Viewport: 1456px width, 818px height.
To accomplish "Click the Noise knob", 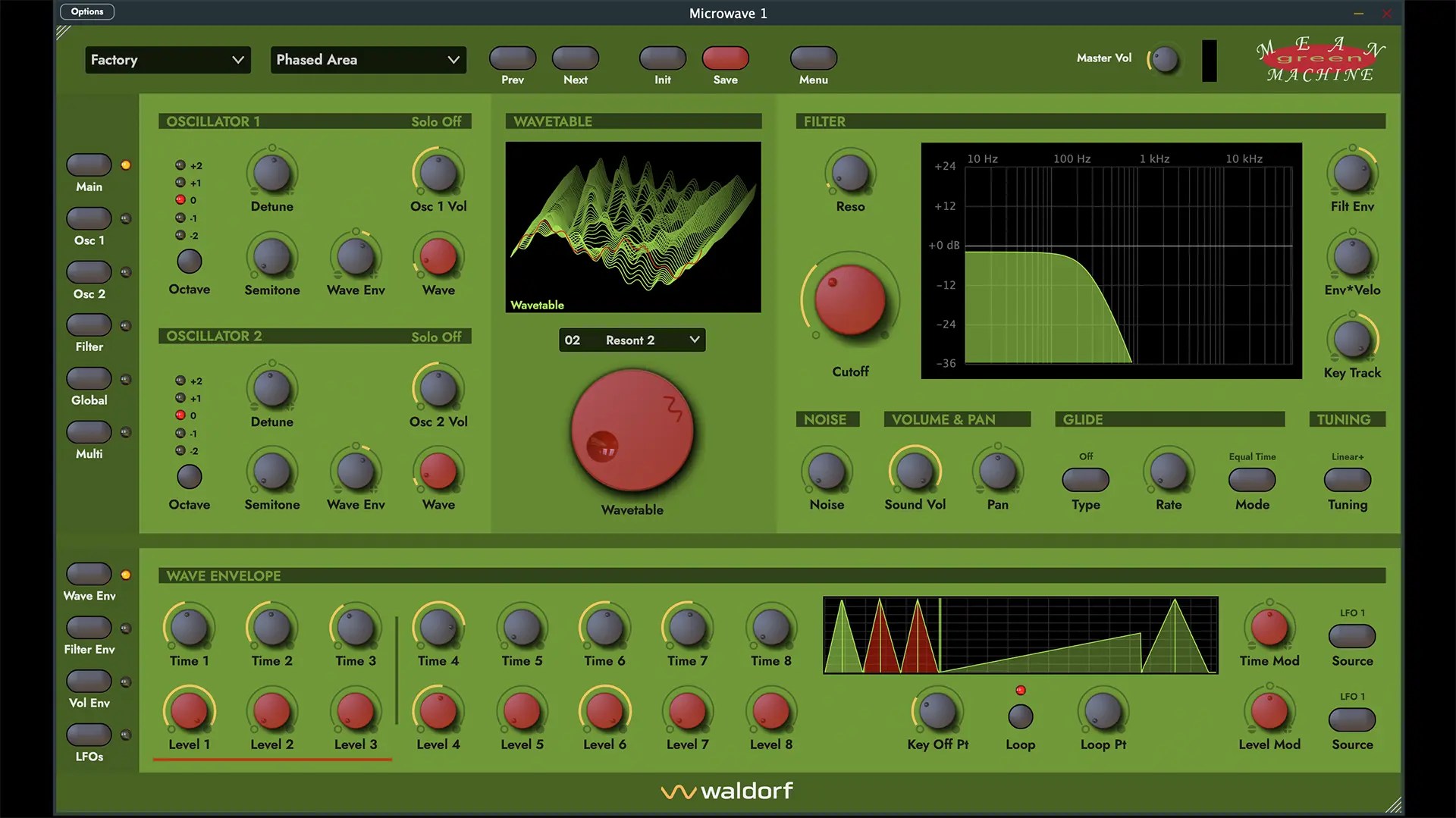I will click(827, 472).
